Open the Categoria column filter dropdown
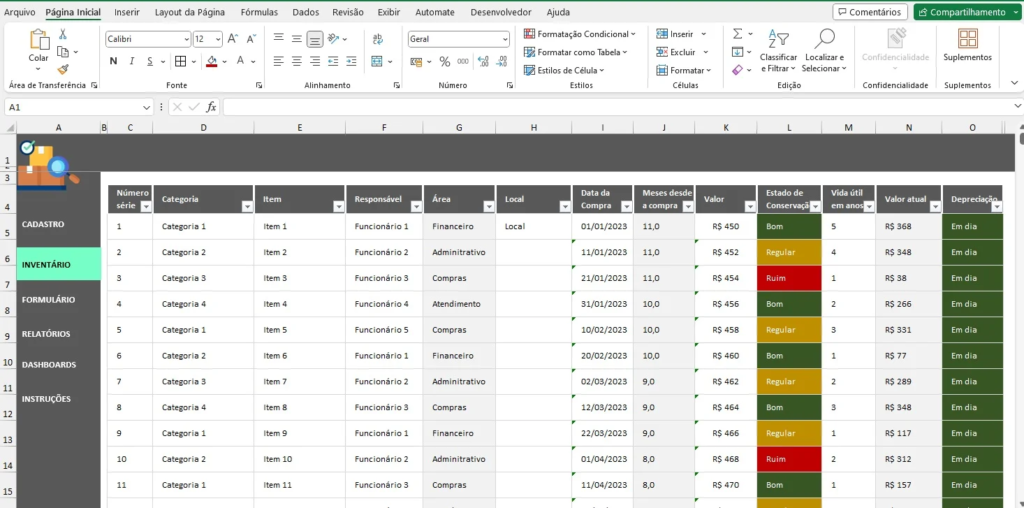 tap(246, 206)
